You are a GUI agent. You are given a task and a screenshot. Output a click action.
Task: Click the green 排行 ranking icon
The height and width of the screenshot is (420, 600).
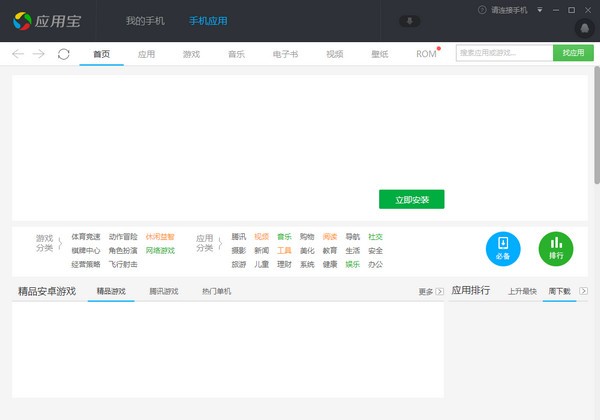coord(556,247)
